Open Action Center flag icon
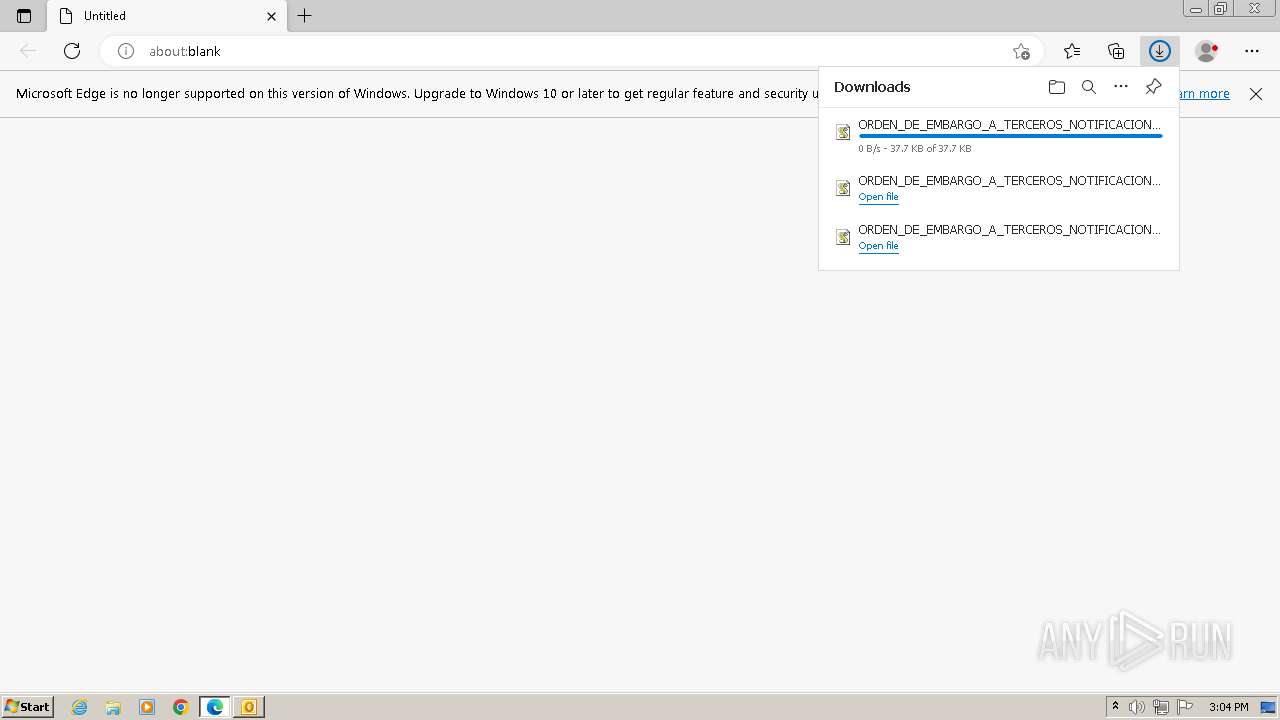1280x720 pixels. [1185, 707]
